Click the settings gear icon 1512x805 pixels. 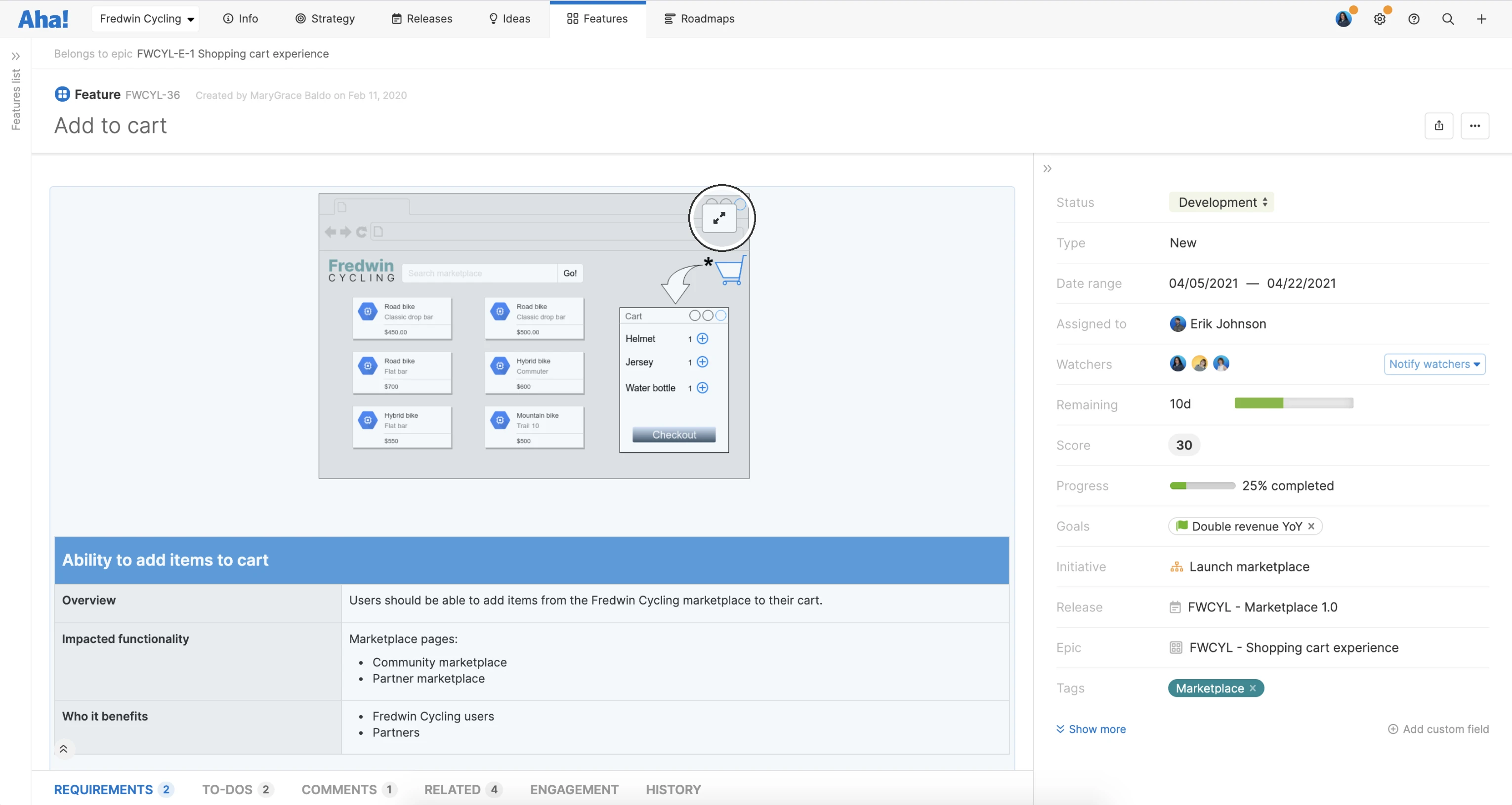[x=1380, y=19]
